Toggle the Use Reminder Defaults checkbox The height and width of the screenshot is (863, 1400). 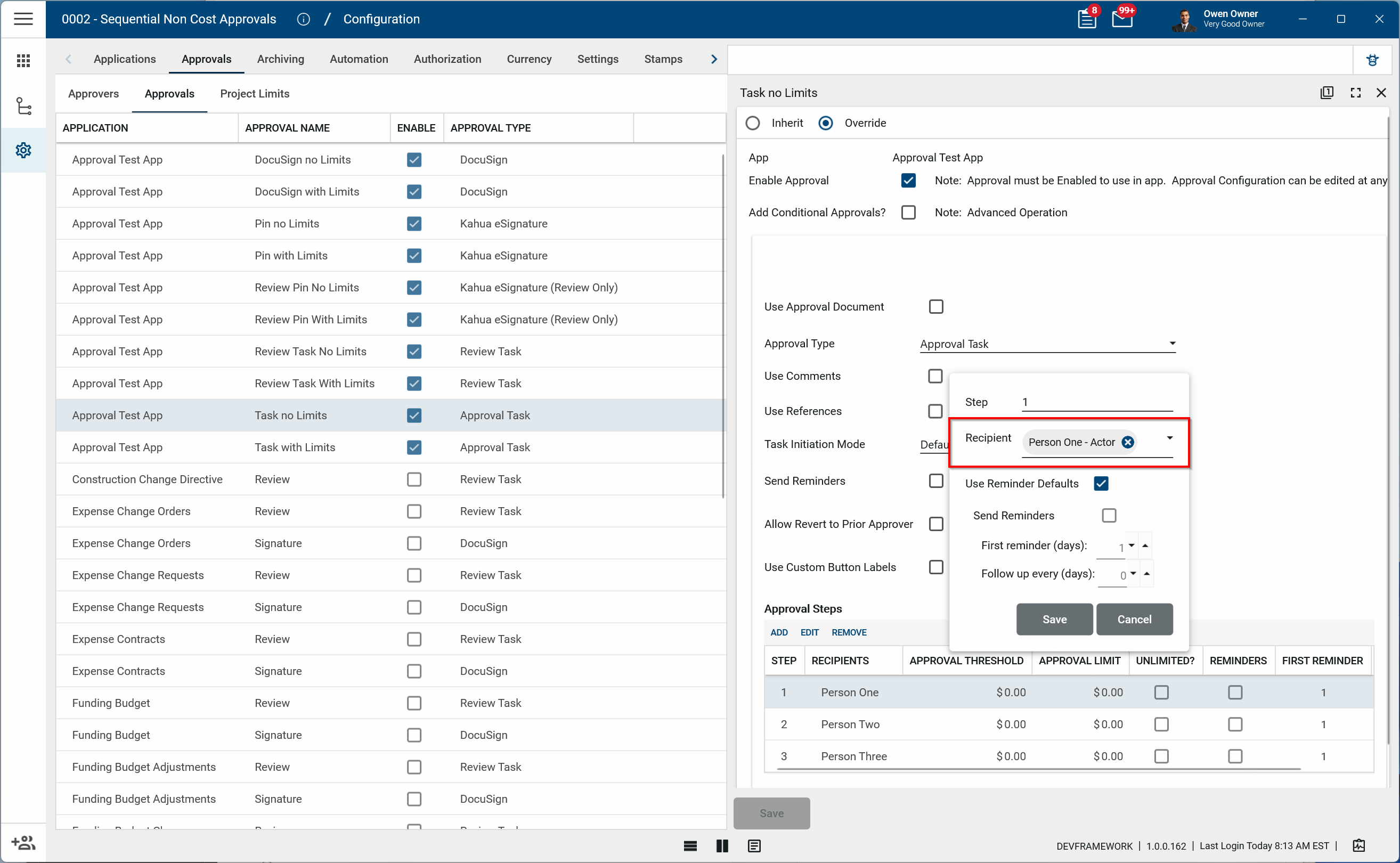pyautogui.click(x=1101, y=484)
